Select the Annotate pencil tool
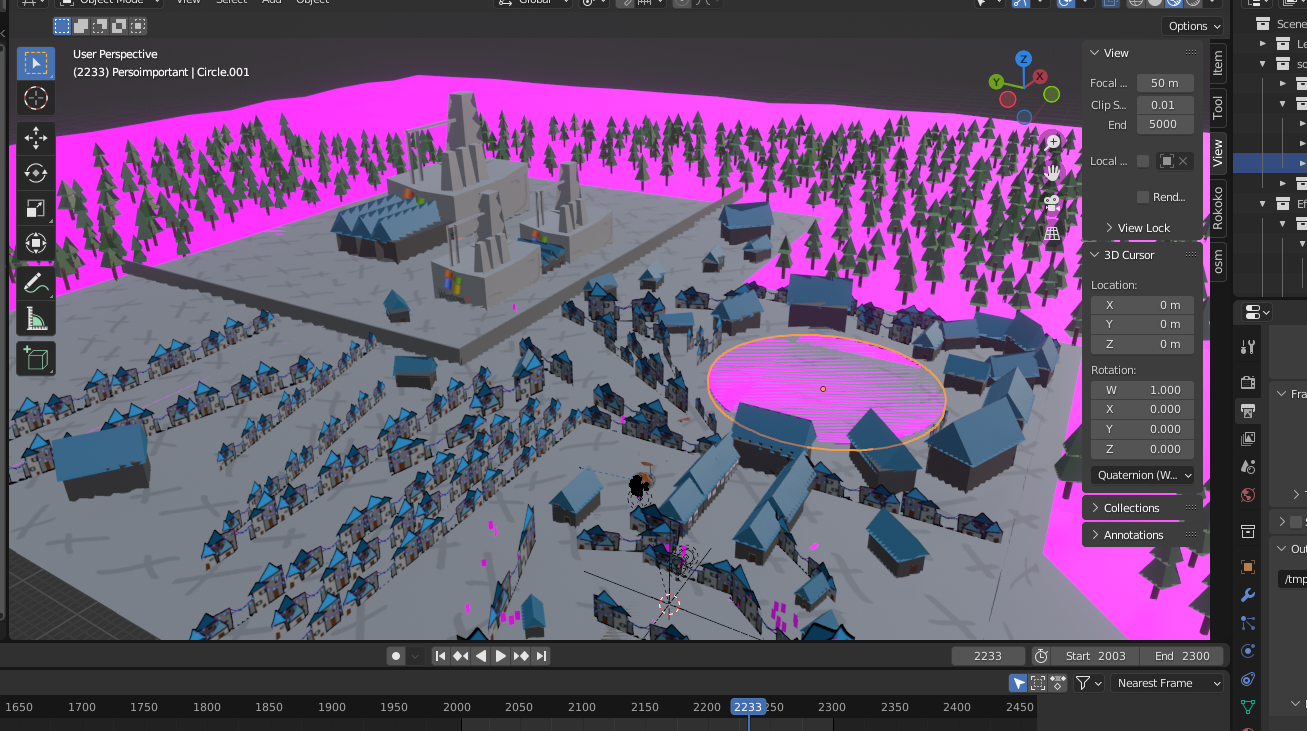1307x731 pixels. pyautogui.click(x=36, y=283)
